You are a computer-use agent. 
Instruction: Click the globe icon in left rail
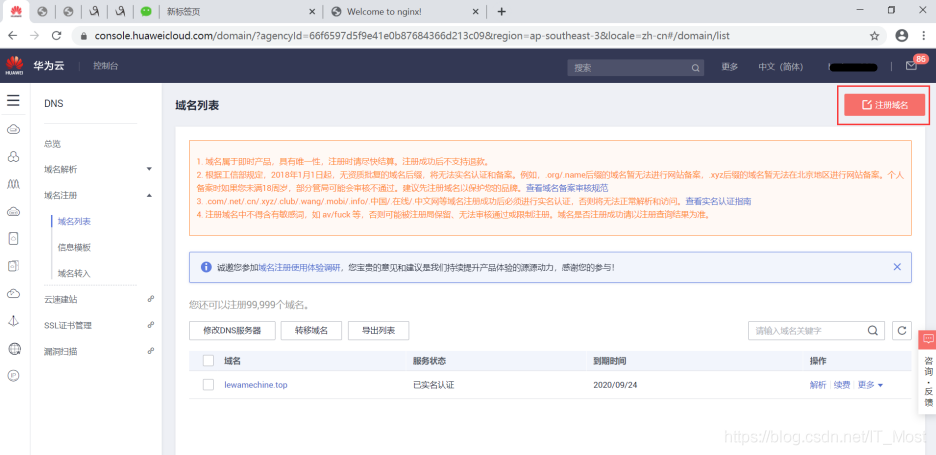point(13,348)
